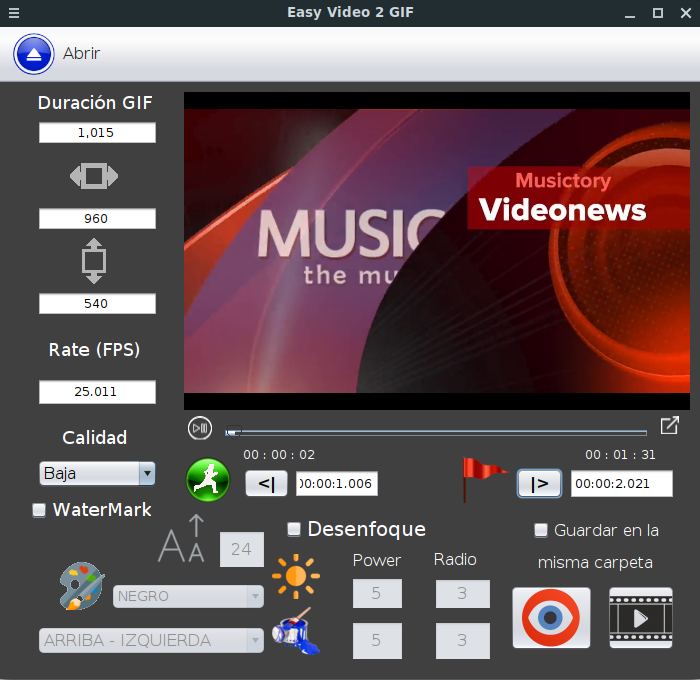The image size is (700, 680).
Task: Click the orange sun brightness icon
Action: [296, 576]
